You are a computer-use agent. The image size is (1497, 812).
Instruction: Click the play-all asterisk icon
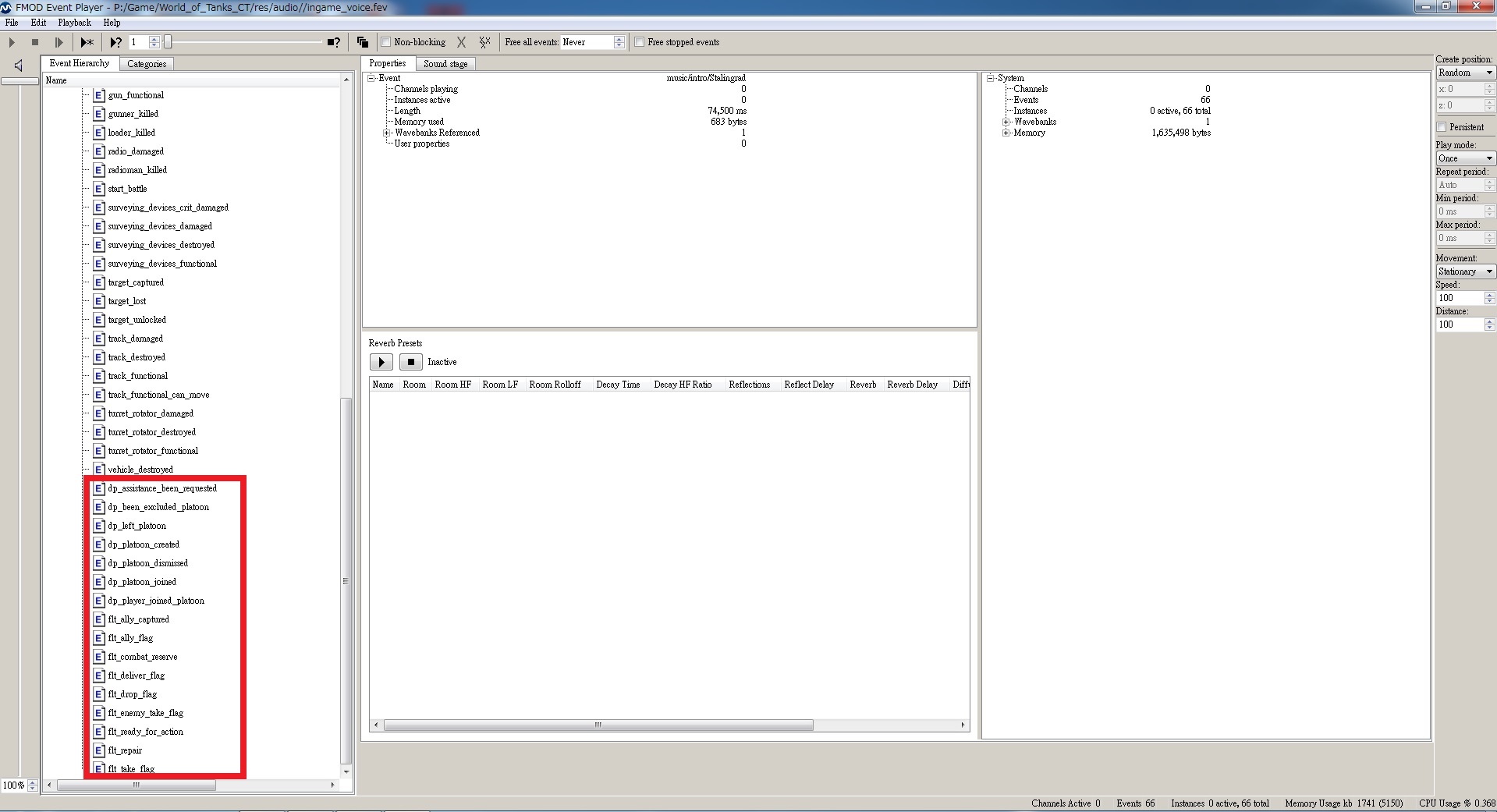click(x=87, y=42)
